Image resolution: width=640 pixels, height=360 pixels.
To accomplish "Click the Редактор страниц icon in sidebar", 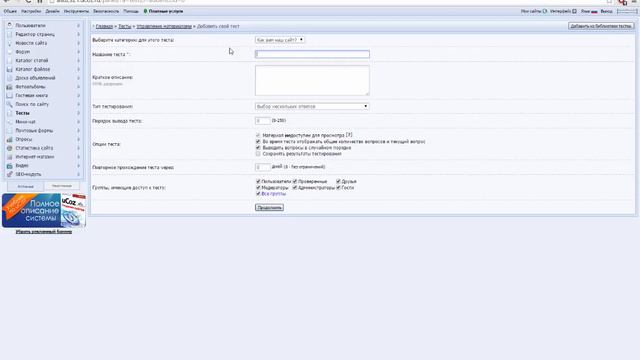I will tap(9, 34).
